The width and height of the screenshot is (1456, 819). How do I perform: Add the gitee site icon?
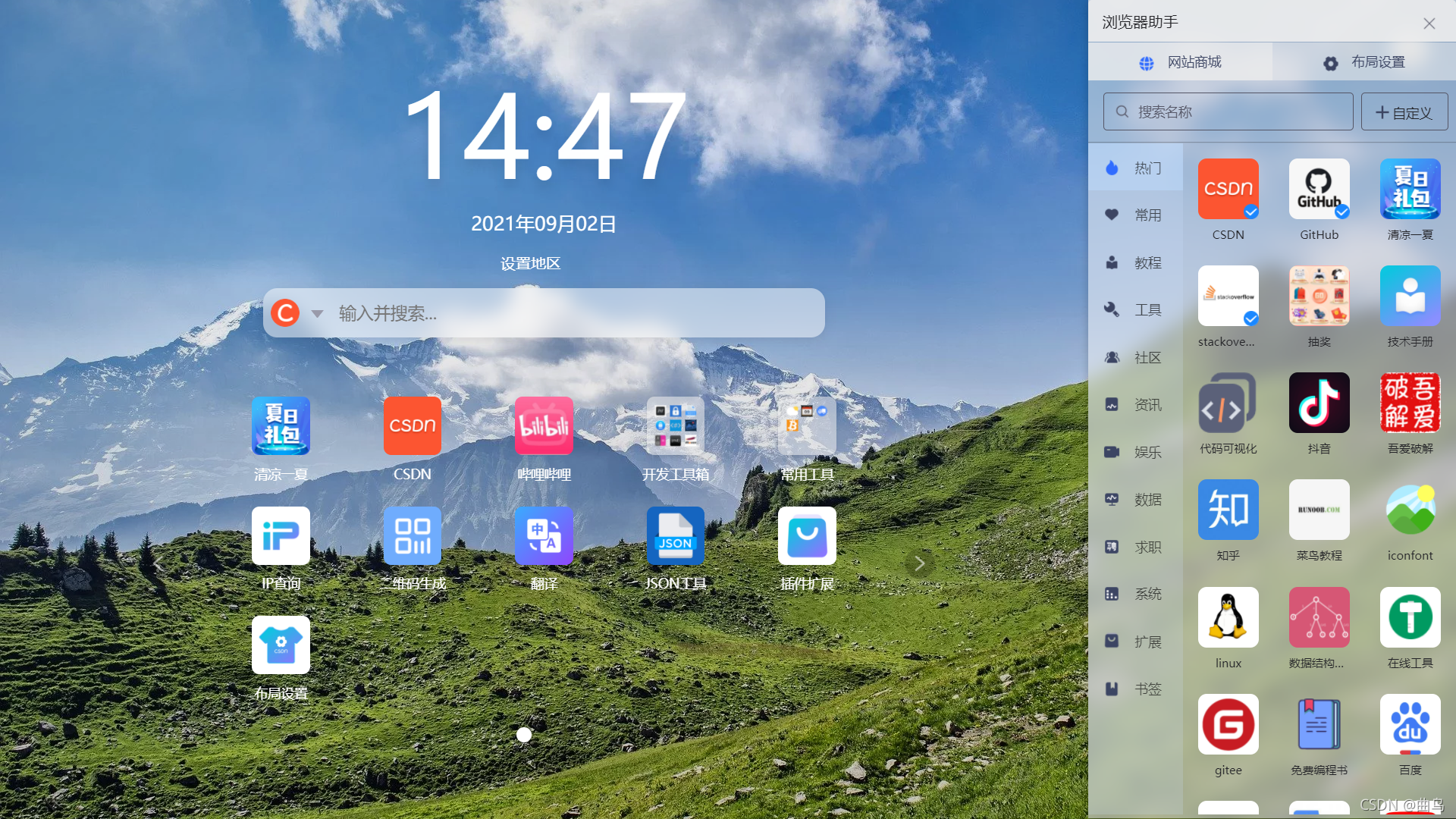click(x=1228, y=724)
